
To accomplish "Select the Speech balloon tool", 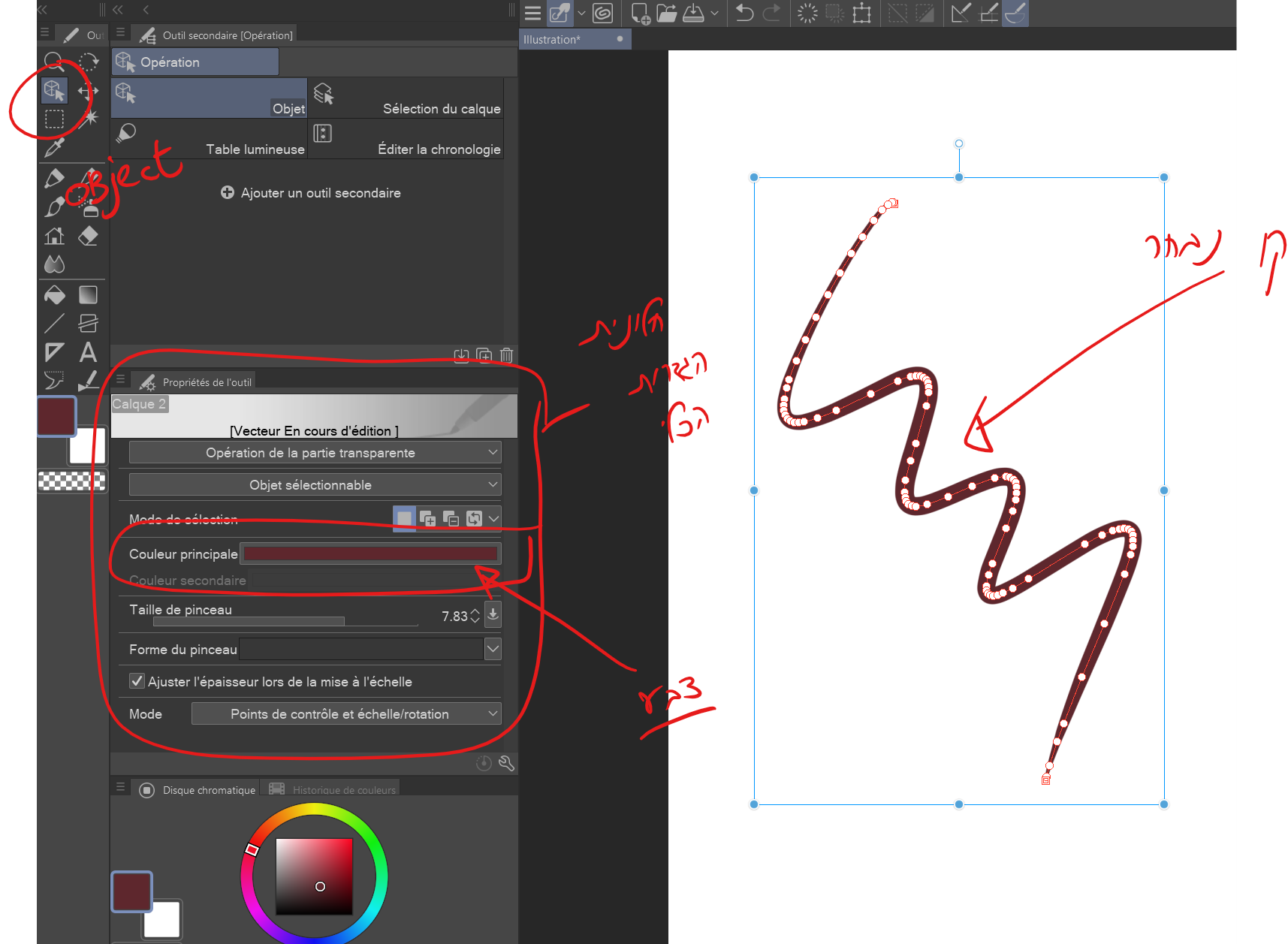I will click(x=54, y=380).
